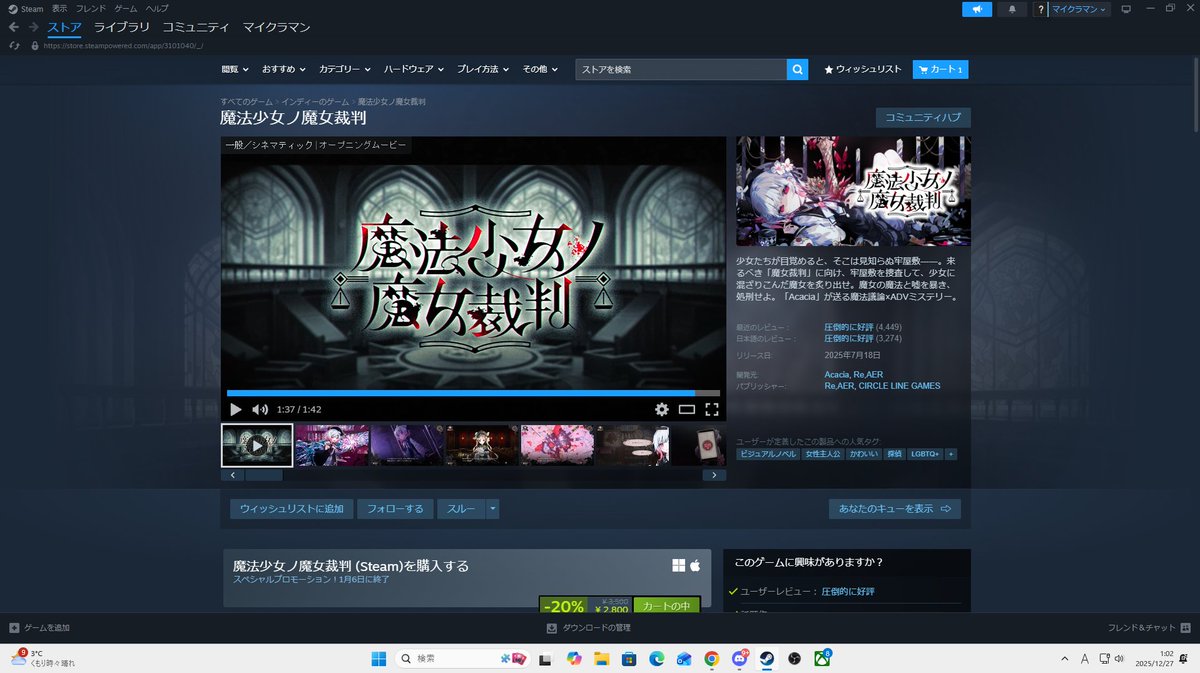Click the thumbnail strip scrollbar handle
Image resolution: width=1200 pixels, height=673 pixels.
(265, 475)
